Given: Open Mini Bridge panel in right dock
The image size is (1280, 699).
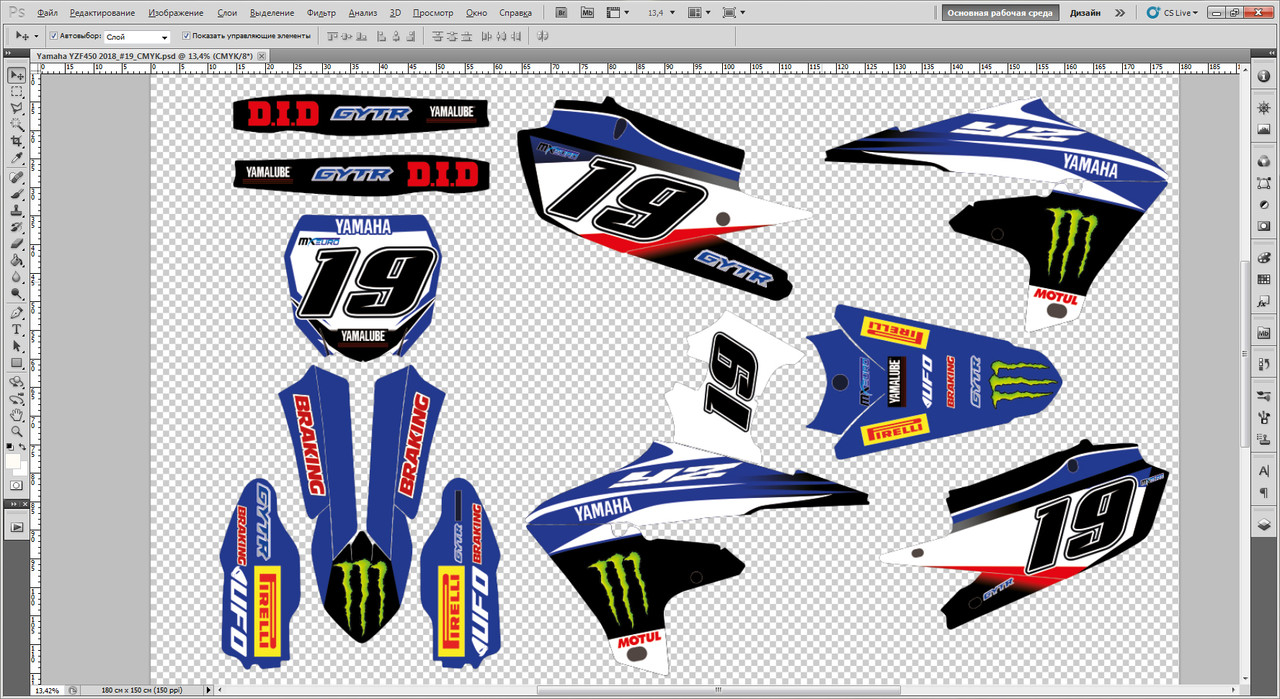Looking at the screenshot, I should pyautogui.click(x=1264, y=332).
